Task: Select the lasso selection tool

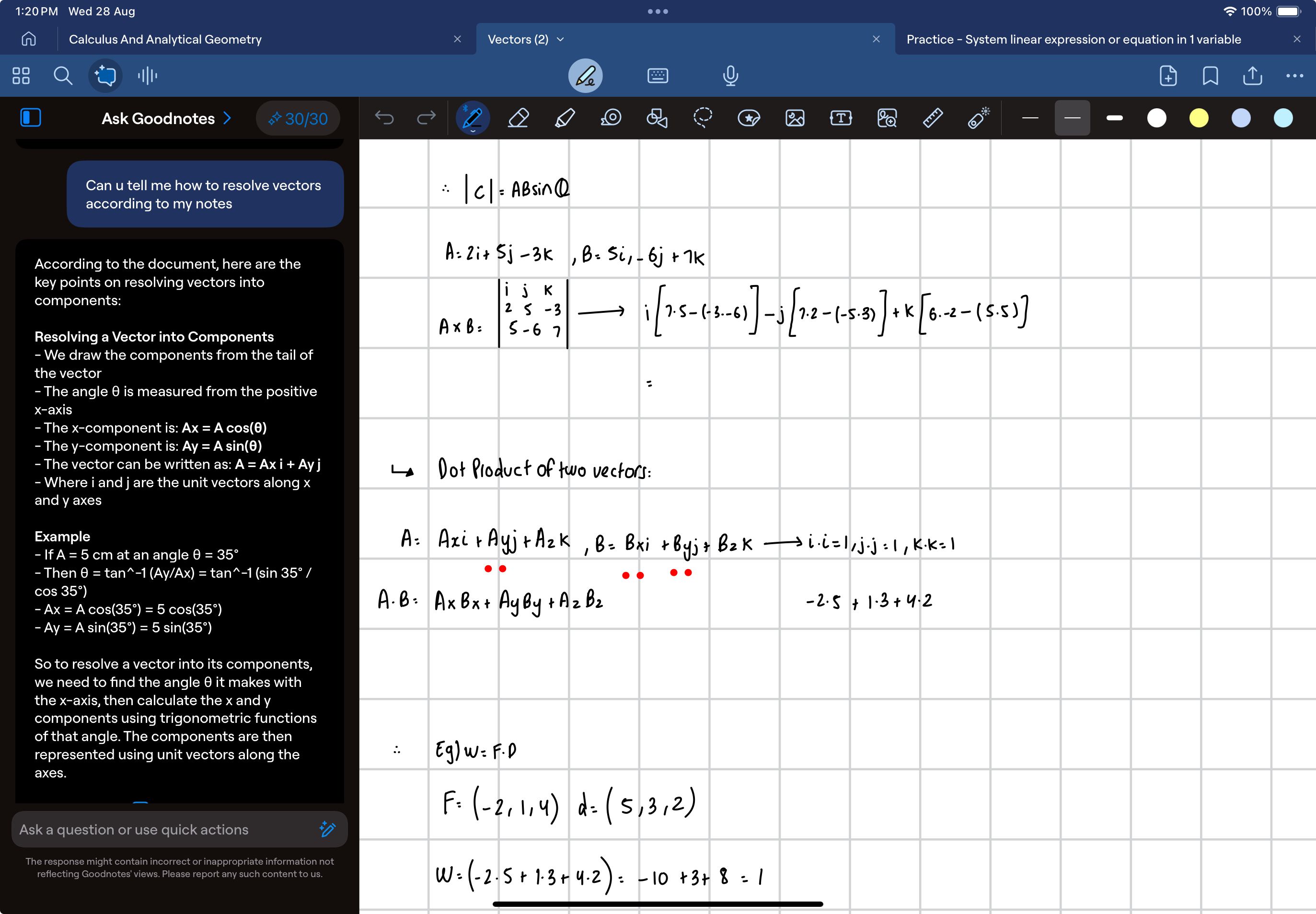Action: click(x=702, y=118)
